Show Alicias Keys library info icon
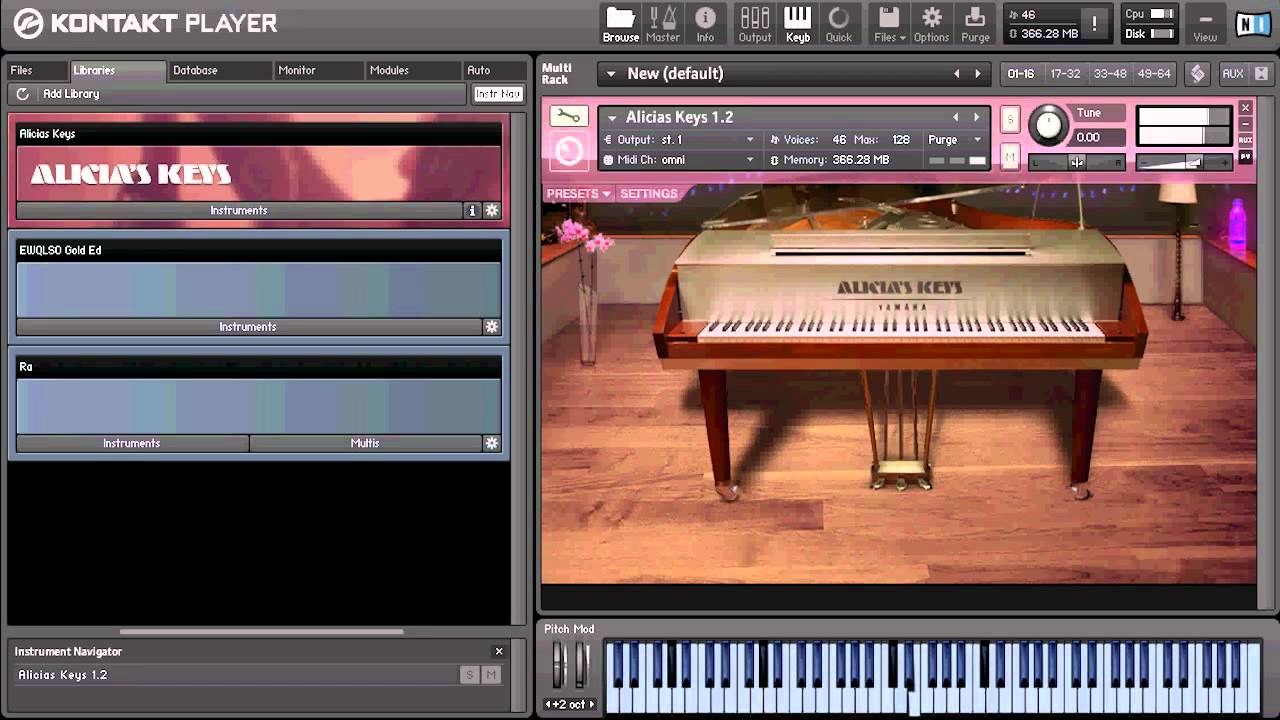The height and width of the screenshot is (720, 1280). (473, 211)
